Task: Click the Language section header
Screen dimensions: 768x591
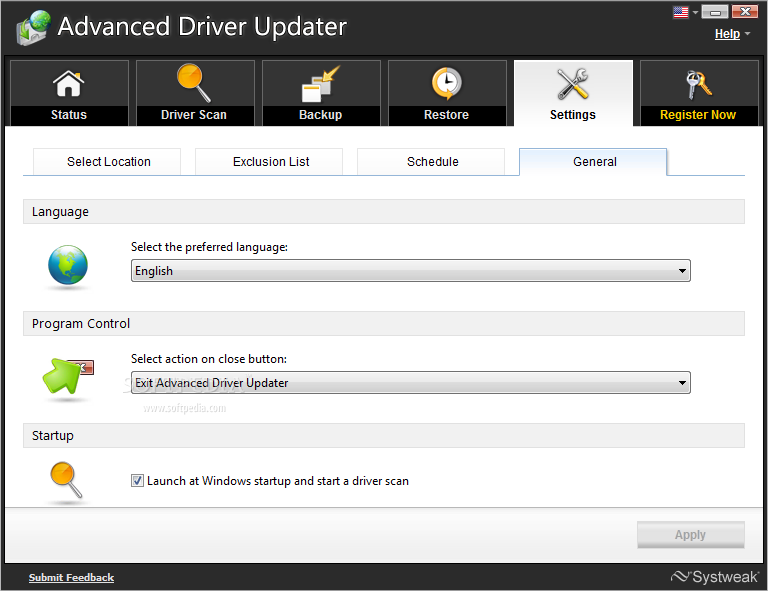Action: click(x=384, y=212)
